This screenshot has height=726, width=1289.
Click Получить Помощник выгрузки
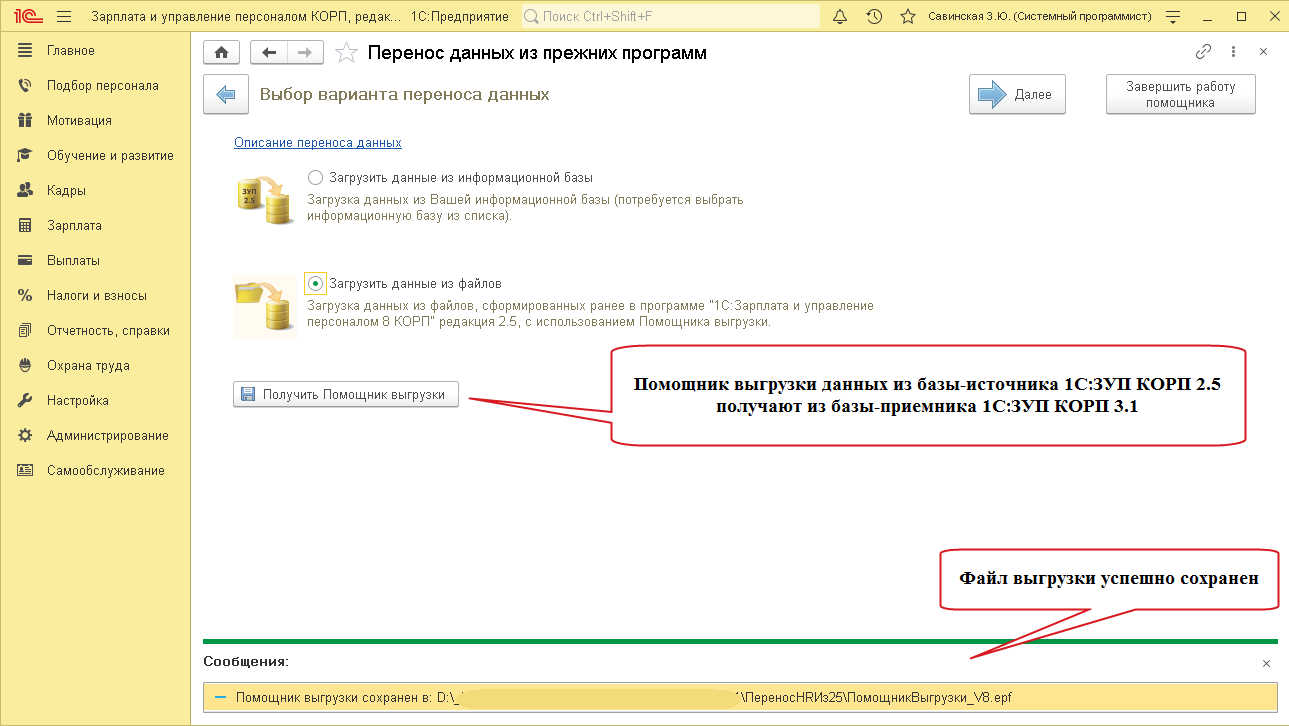[x=346, y=395]
